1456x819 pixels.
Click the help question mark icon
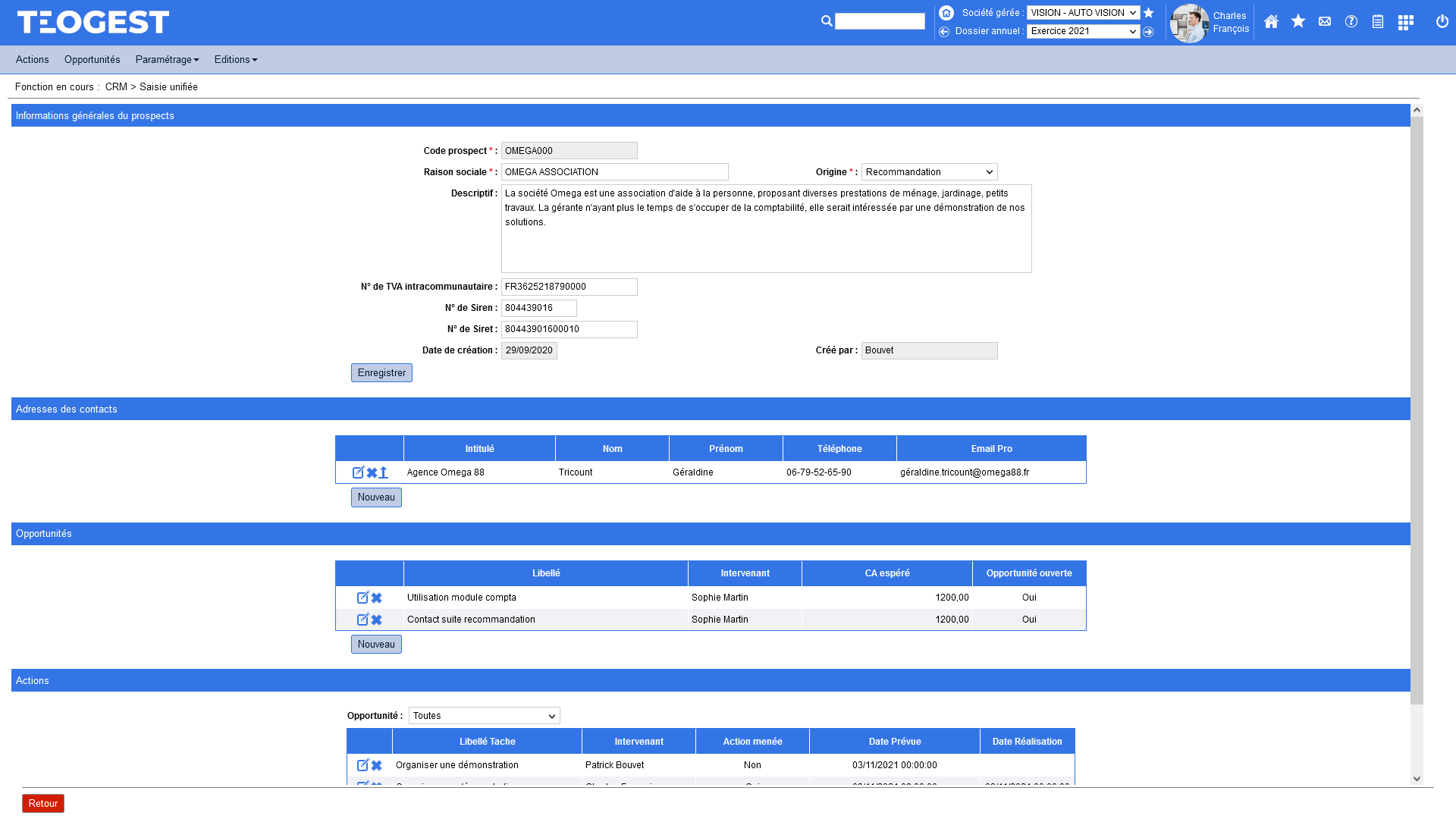click(1351, 22)
